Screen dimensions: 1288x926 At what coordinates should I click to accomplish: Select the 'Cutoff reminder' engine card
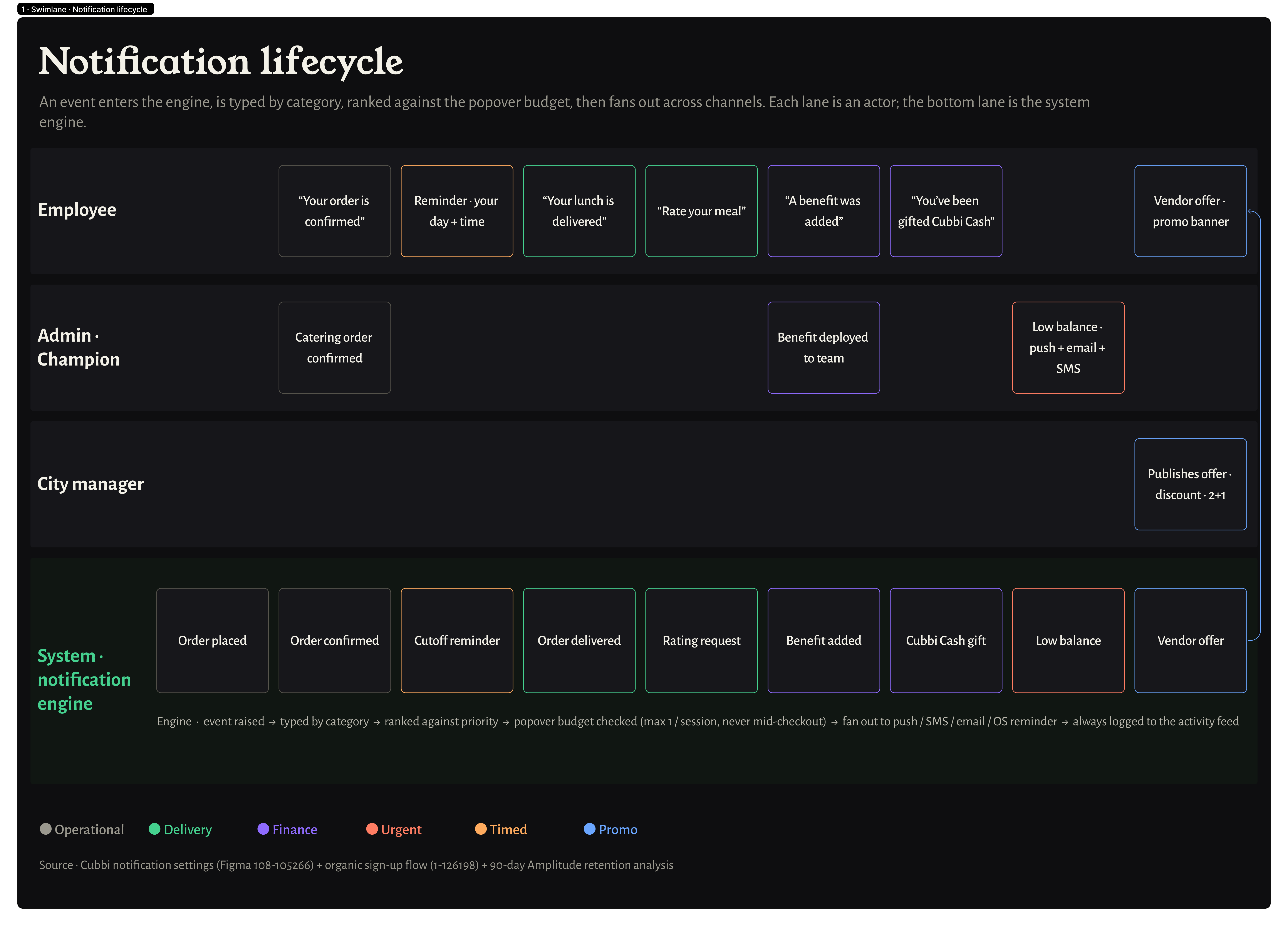tap(457, 640)
